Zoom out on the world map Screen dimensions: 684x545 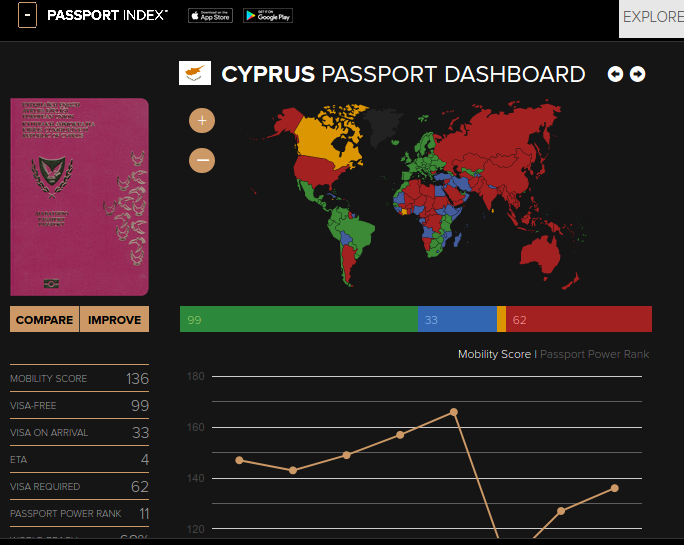202,160
